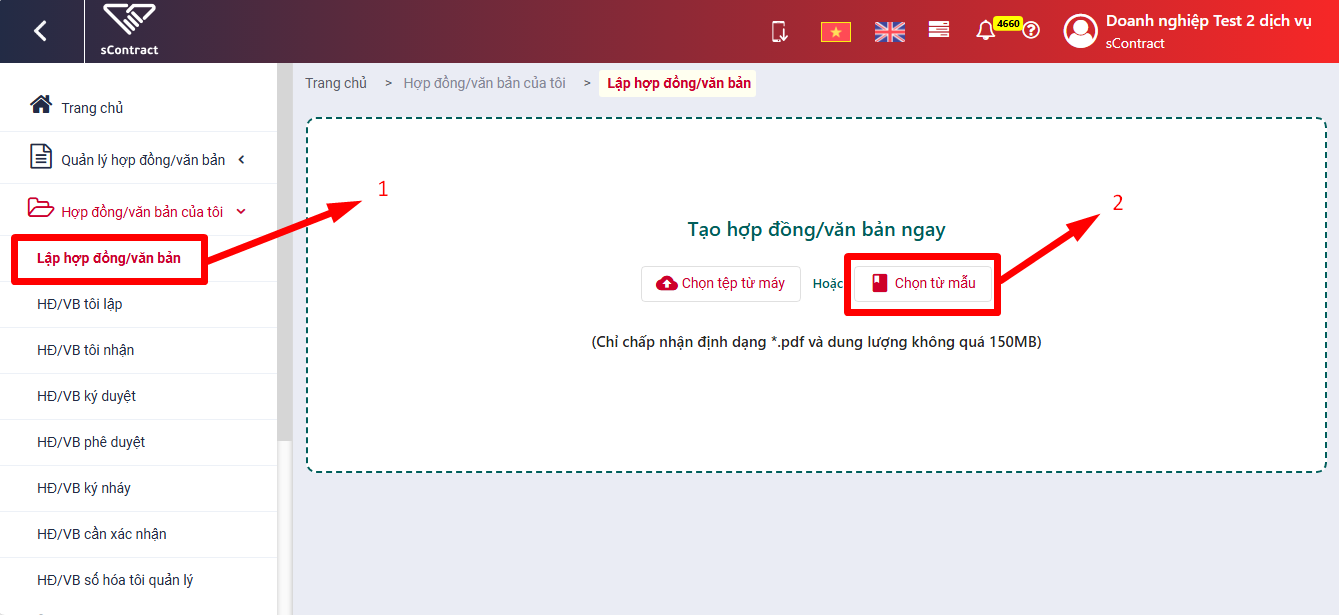
Task: Click the Tạo hợp đồng/văn bản ngay heading
Action: point(816,229)
